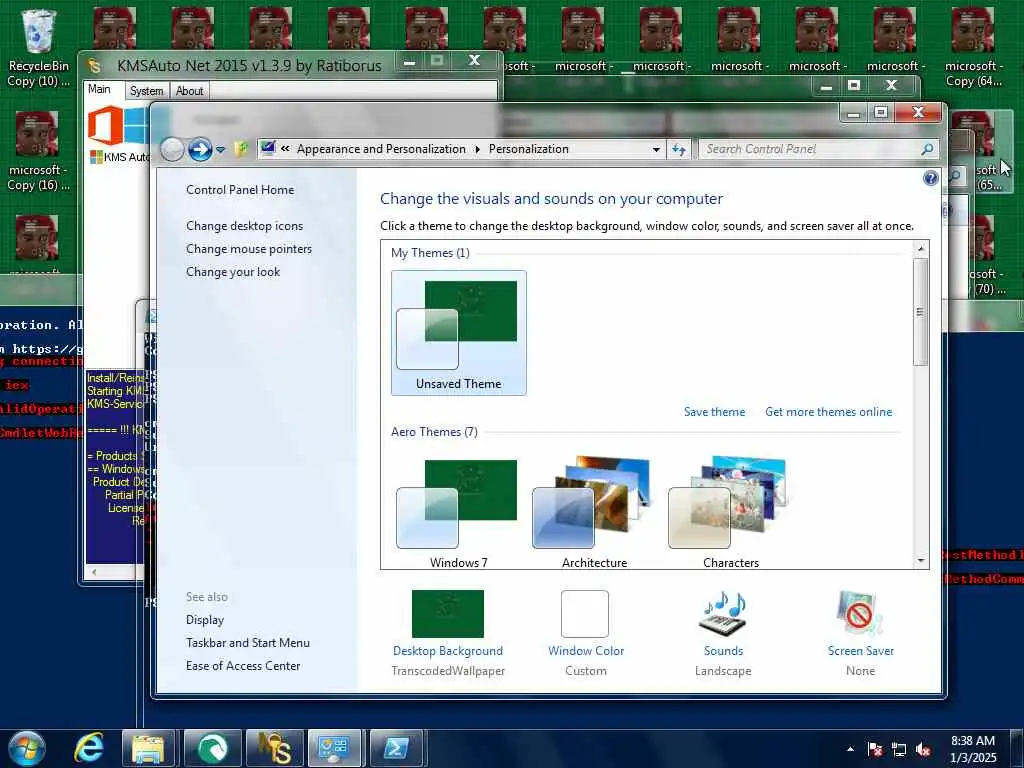Open Taskbar and Start Menu link
Viewport: 1024px width, 768px height.
[x=248, y=643]
